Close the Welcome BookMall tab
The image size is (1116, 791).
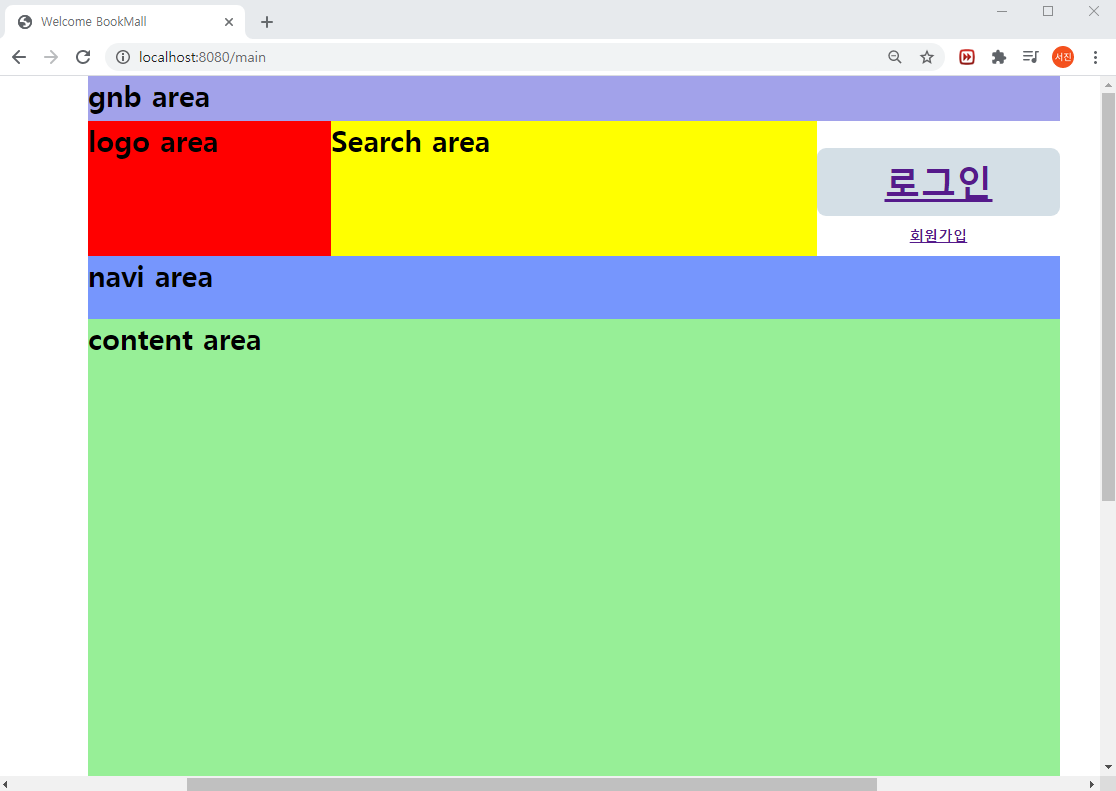click(x=228, y=22)
